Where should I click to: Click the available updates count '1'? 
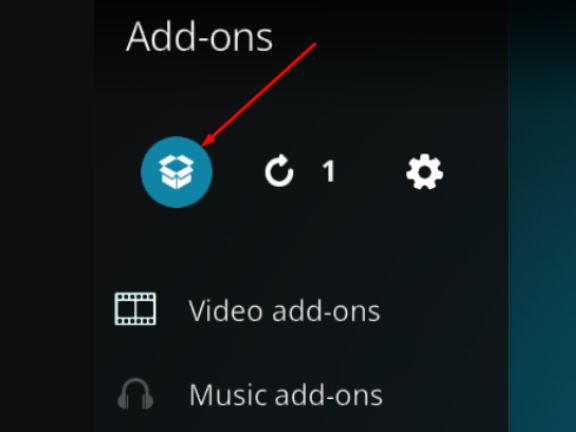tap(328, 171)
